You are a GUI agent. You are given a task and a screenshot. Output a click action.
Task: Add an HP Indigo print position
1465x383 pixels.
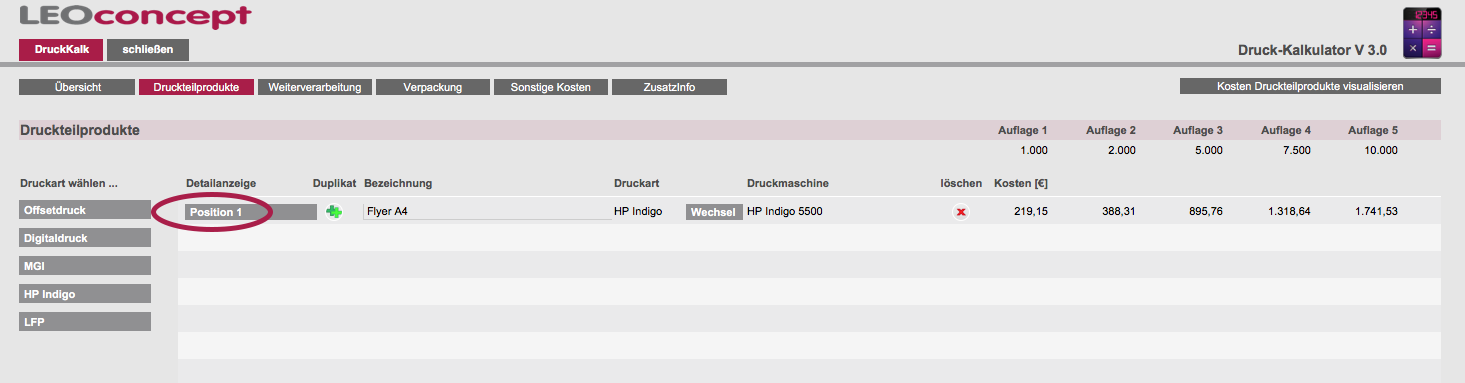tap(85, 293)
